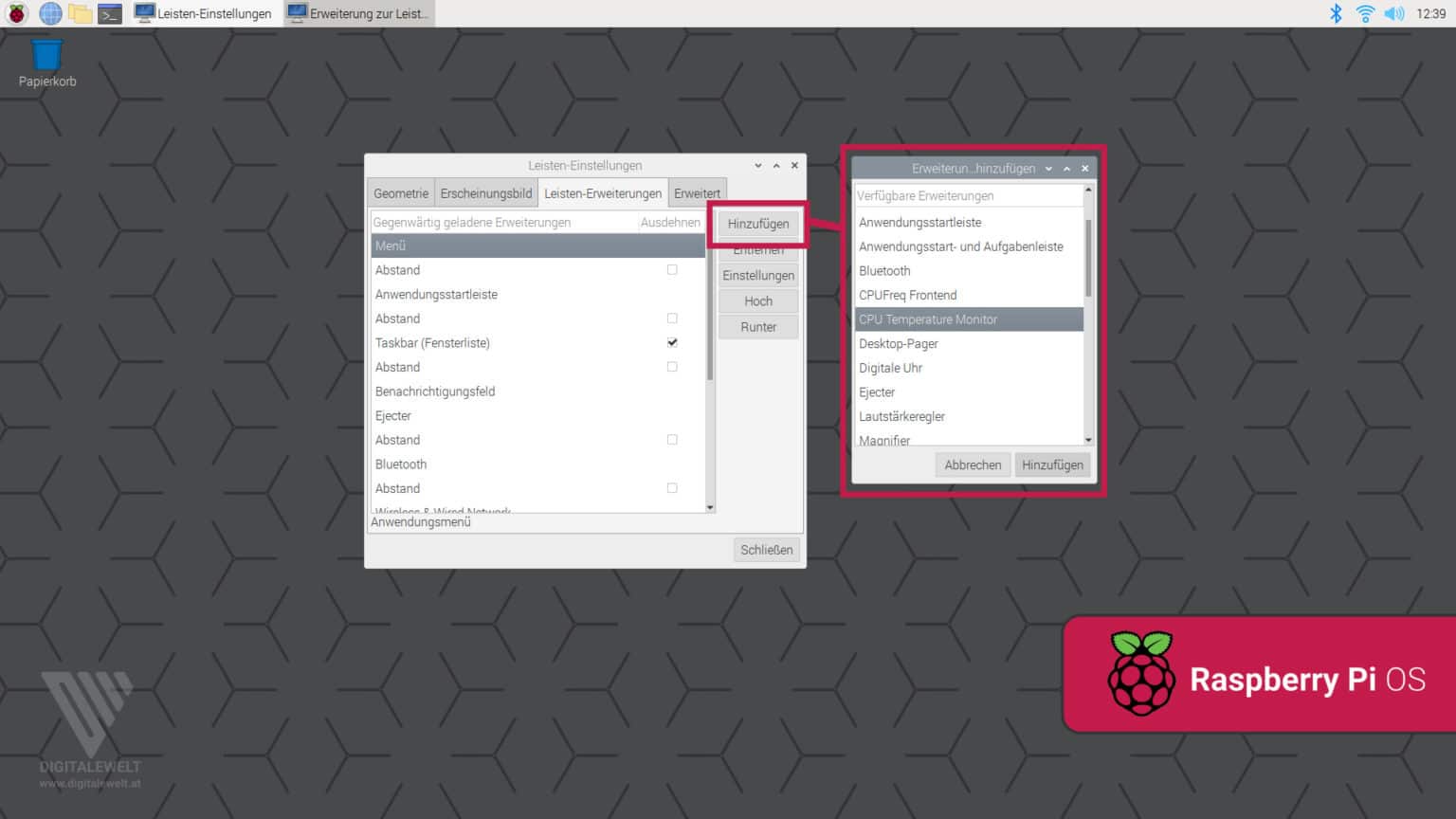The image size is (1456, 819).
Task: Open the Erscheinungsbild tab
Action: [486, 193]
